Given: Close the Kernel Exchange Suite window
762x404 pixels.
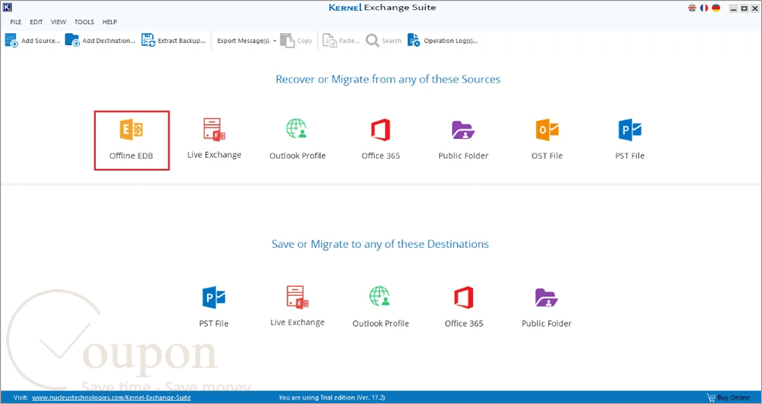Looking at the screenshot, I should [x=754, y=8].
